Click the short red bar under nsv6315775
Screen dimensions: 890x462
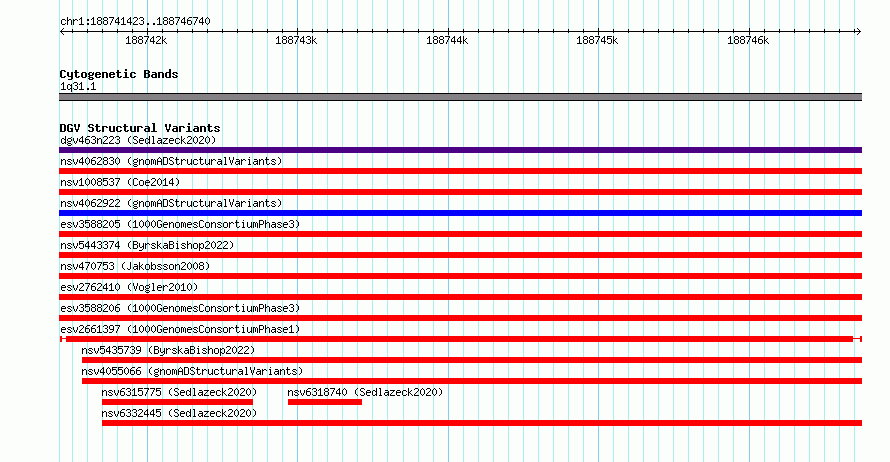point(178,402)
